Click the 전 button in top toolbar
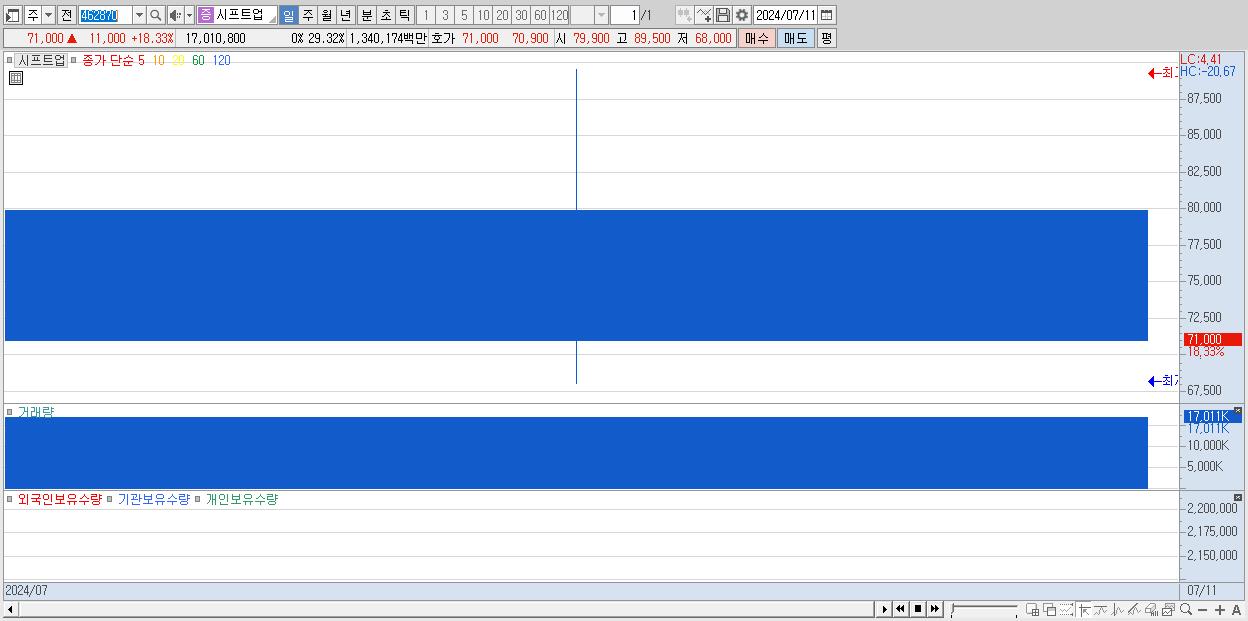 tap(67, 15)
